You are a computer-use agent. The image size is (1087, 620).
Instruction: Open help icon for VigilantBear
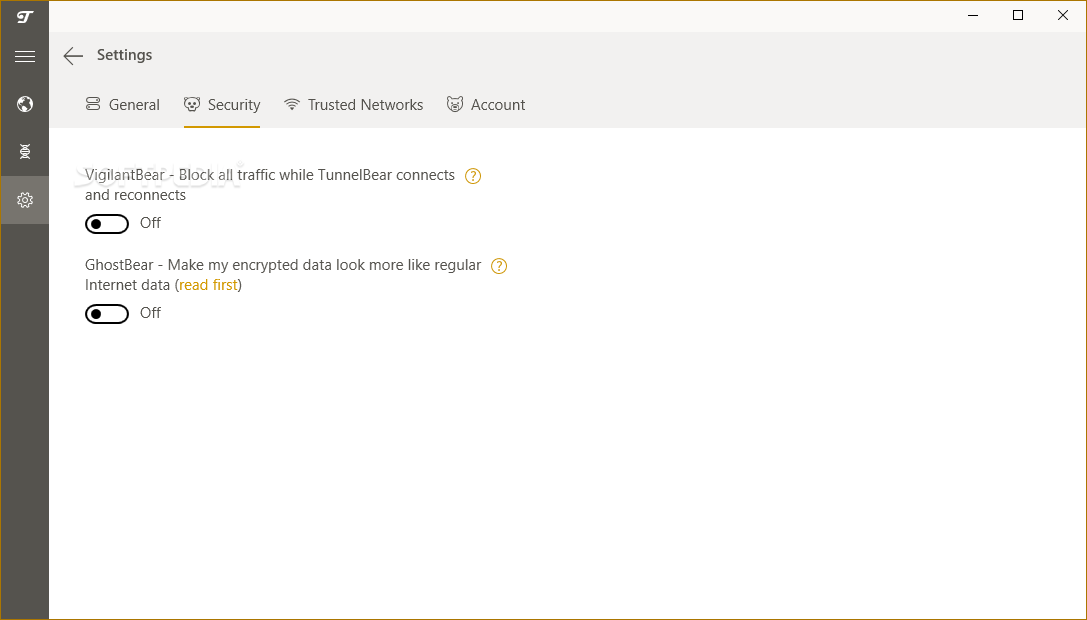[473, 176]
